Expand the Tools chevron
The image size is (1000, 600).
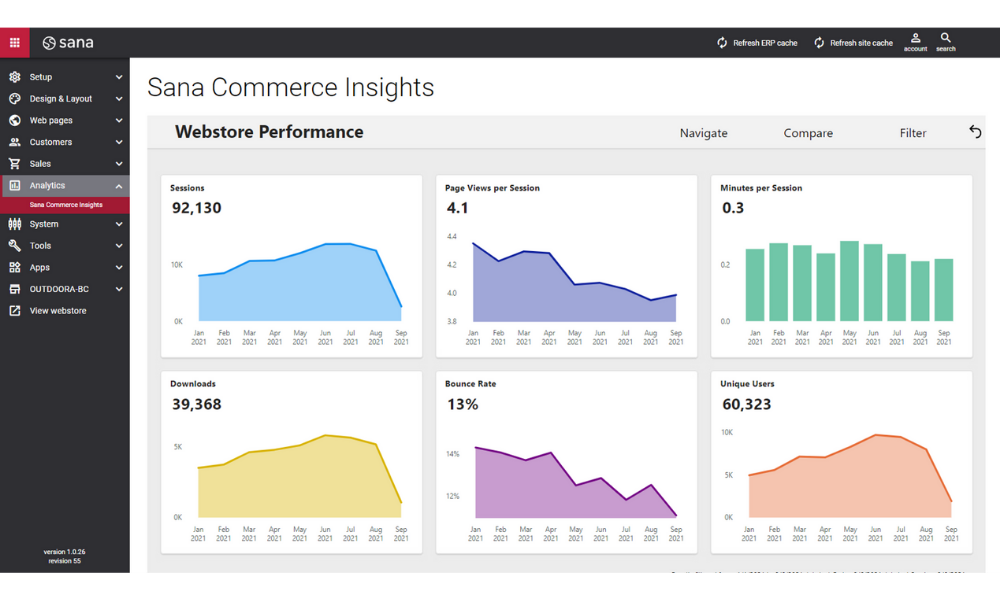(119, 246)
